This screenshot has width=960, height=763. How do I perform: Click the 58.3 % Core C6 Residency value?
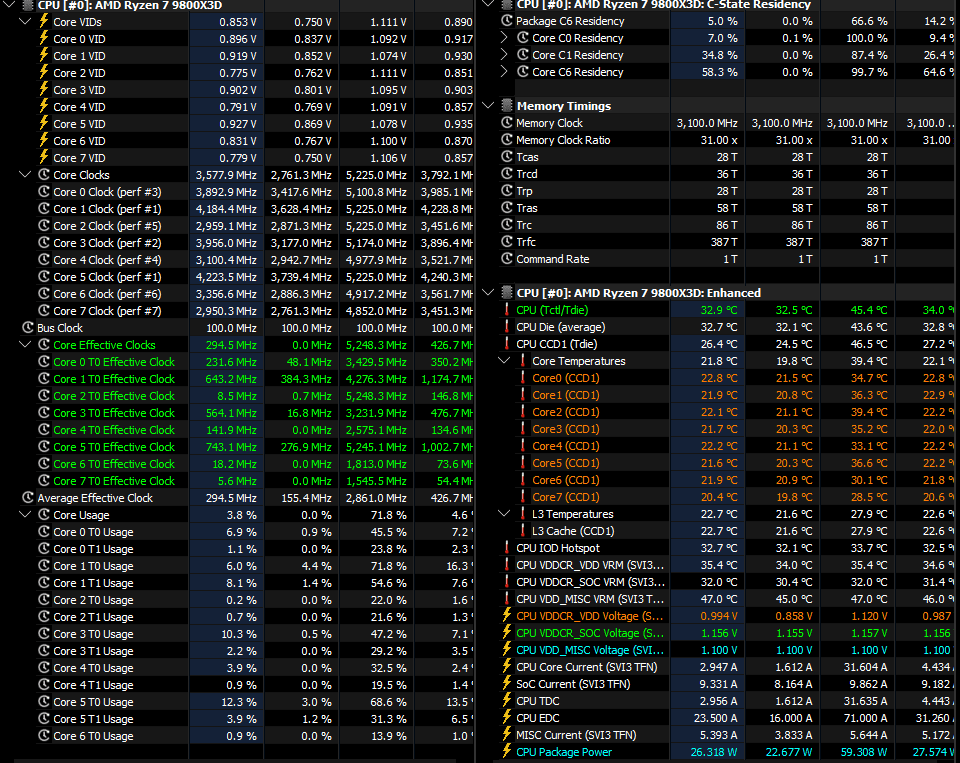(719, 72)
